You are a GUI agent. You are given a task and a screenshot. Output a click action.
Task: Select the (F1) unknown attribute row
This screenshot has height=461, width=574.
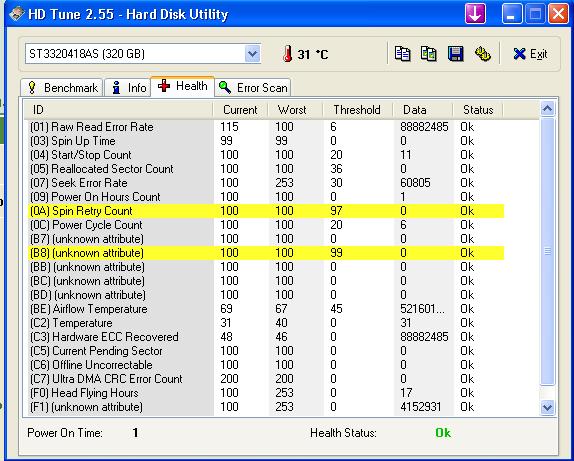point(266,407)
